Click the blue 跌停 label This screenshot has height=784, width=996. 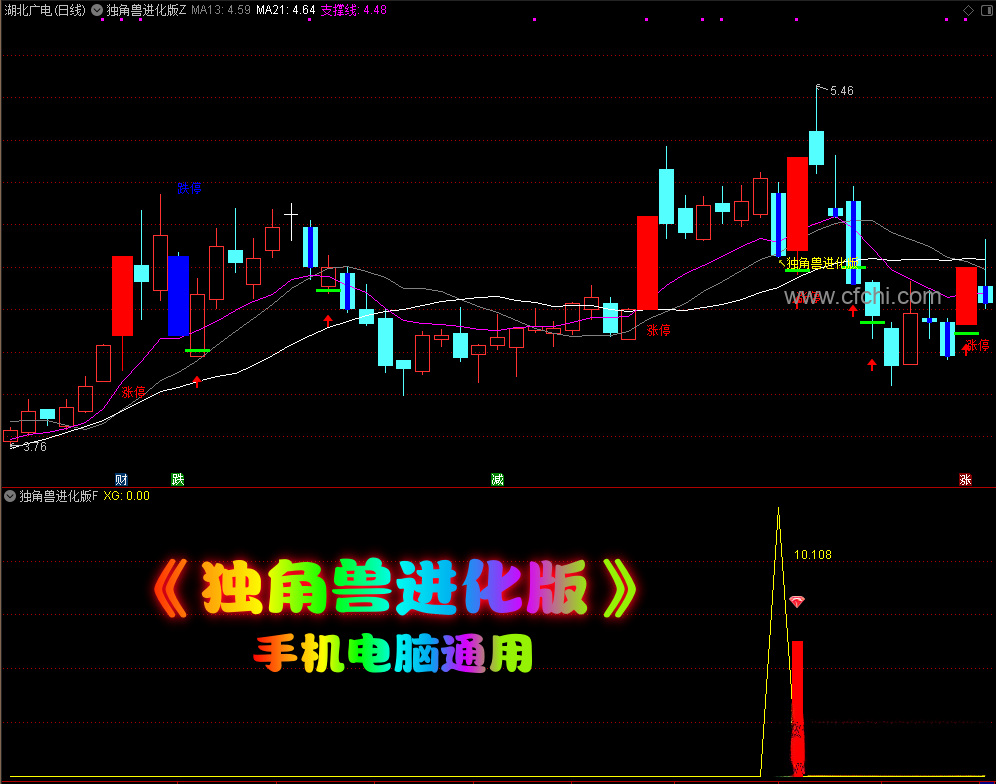point(189,188)
